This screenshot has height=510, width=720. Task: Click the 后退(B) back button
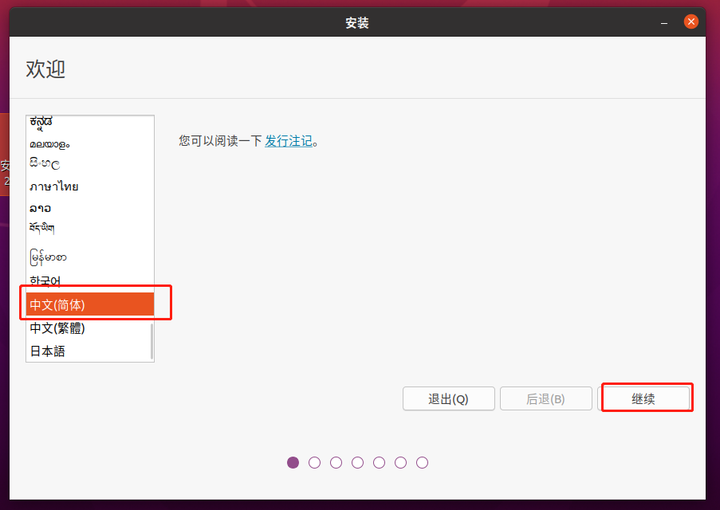pos(546,398)
